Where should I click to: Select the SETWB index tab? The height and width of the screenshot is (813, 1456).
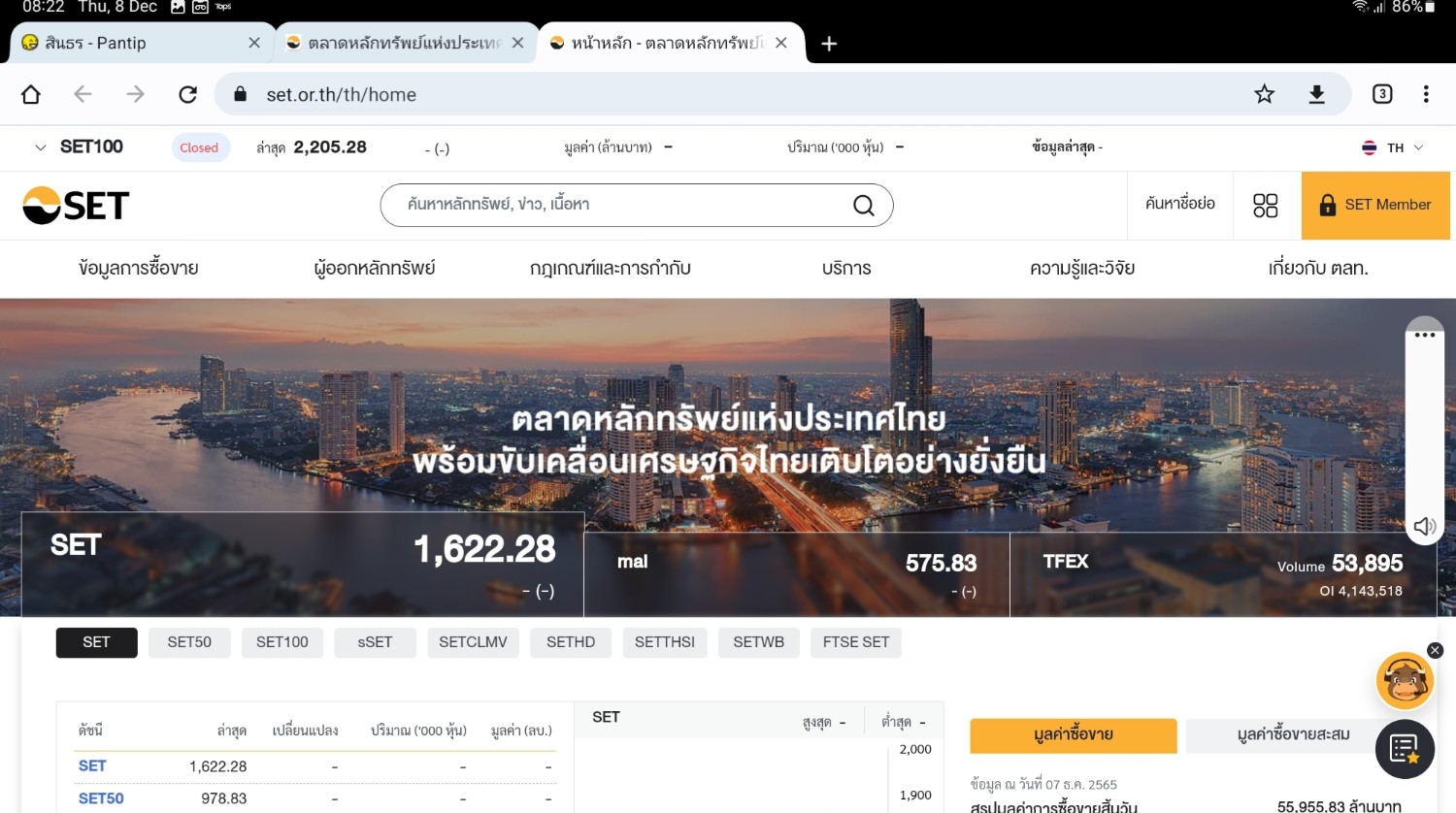pos(759,642)
